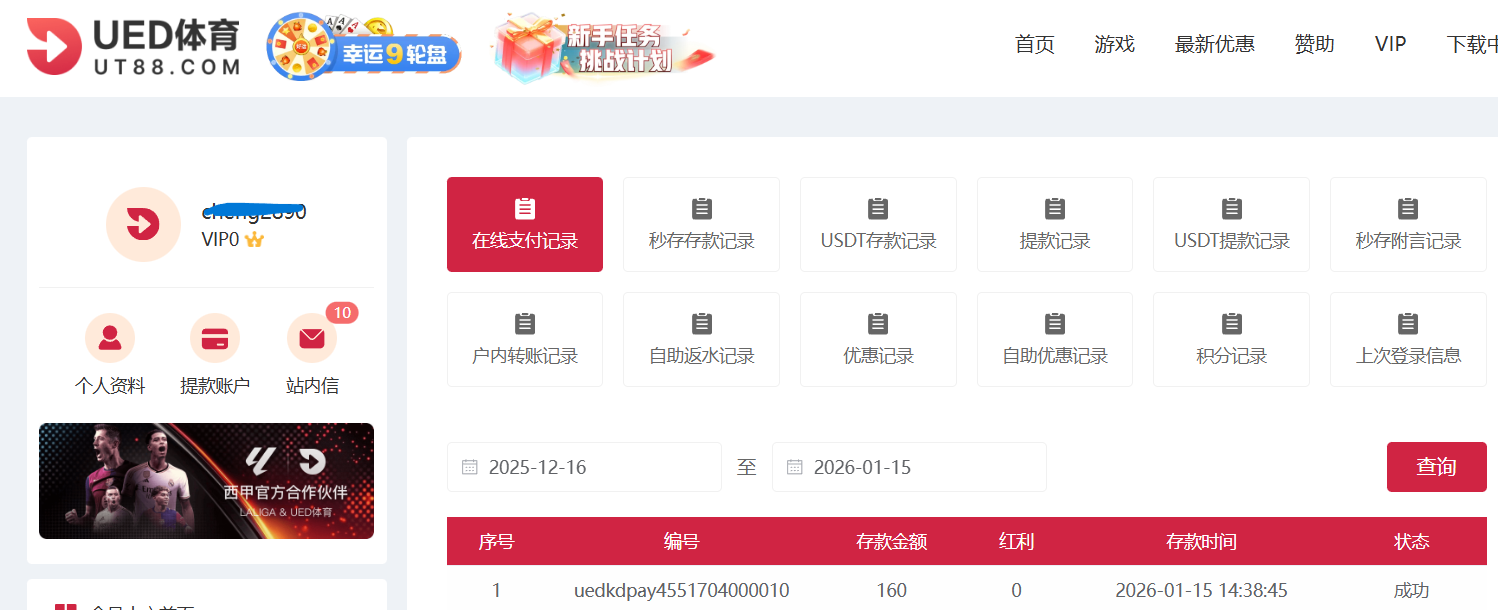The image size is (1498, 610).
Task: Open the 站内信 envelope with 10 unread
Action: tap(311, 338)
